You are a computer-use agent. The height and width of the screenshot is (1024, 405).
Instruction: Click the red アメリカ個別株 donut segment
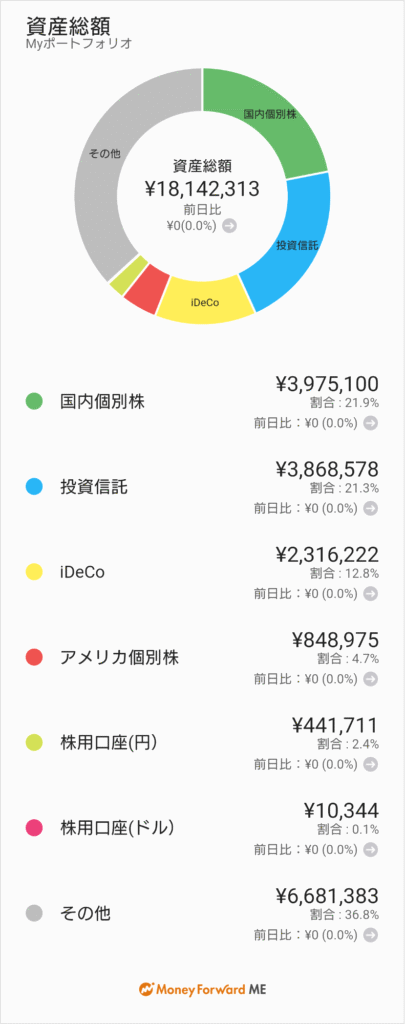(x=146, y=289)
